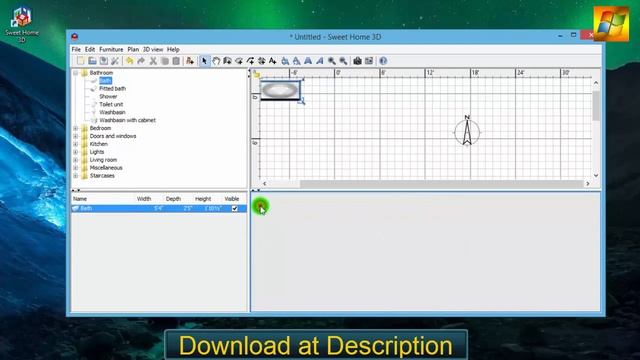The image size is (640, 360).
Task: Choose the Create polylines tool
Action: click(250, 61)
